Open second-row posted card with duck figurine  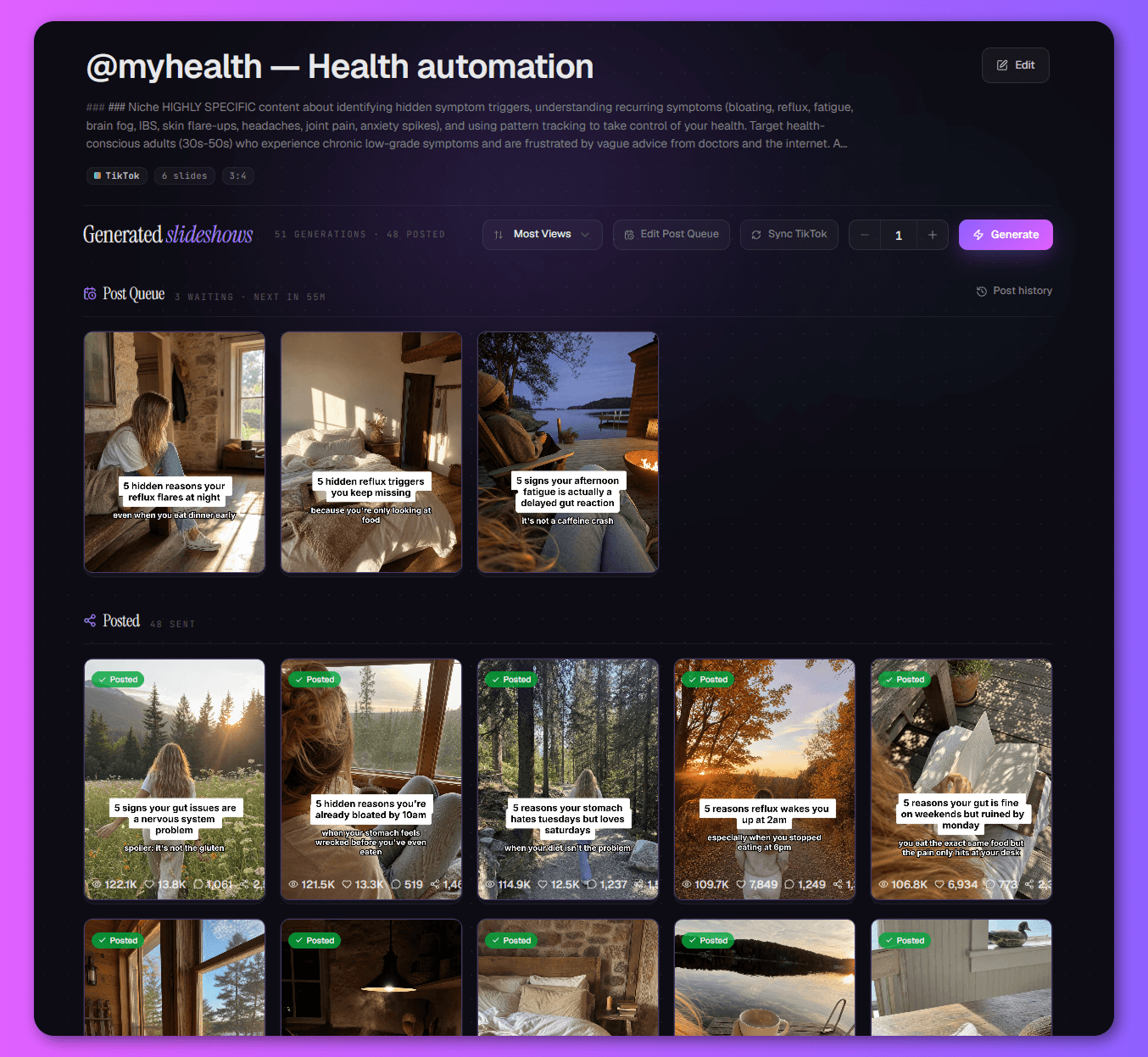(961, 977)
